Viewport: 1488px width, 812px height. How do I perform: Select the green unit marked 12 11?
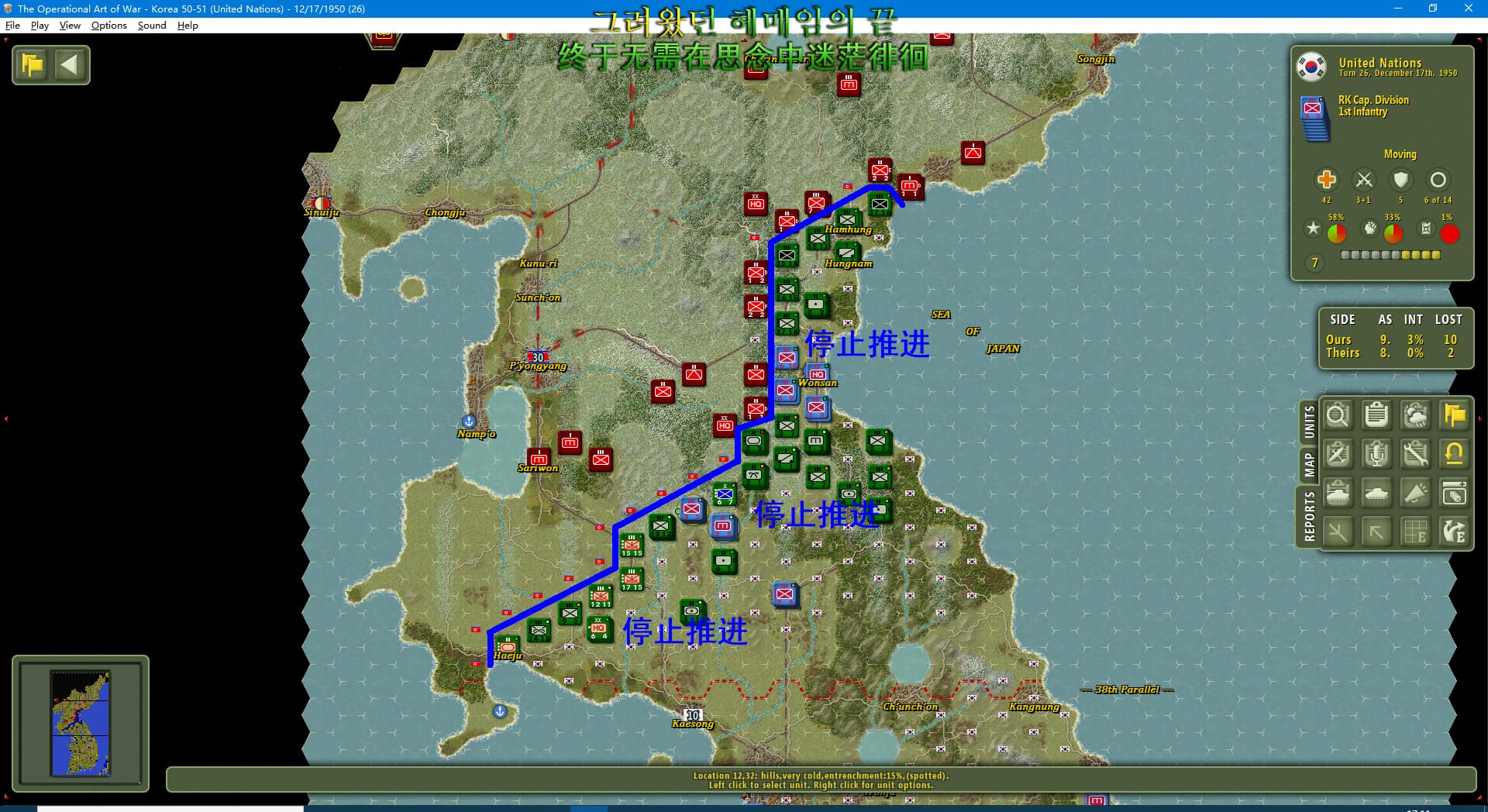pos(600,597)
